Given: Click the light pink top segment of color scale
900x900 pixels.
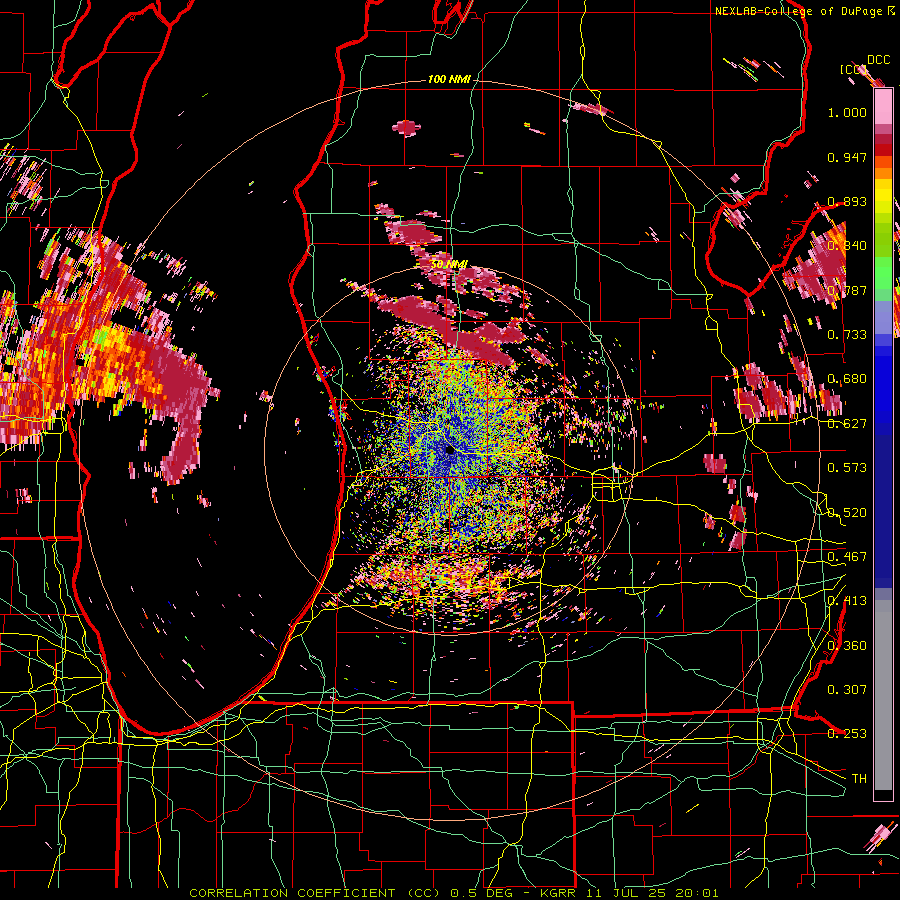Looking at the screenshot, I should pyautogui.click(x=883, y=107).
